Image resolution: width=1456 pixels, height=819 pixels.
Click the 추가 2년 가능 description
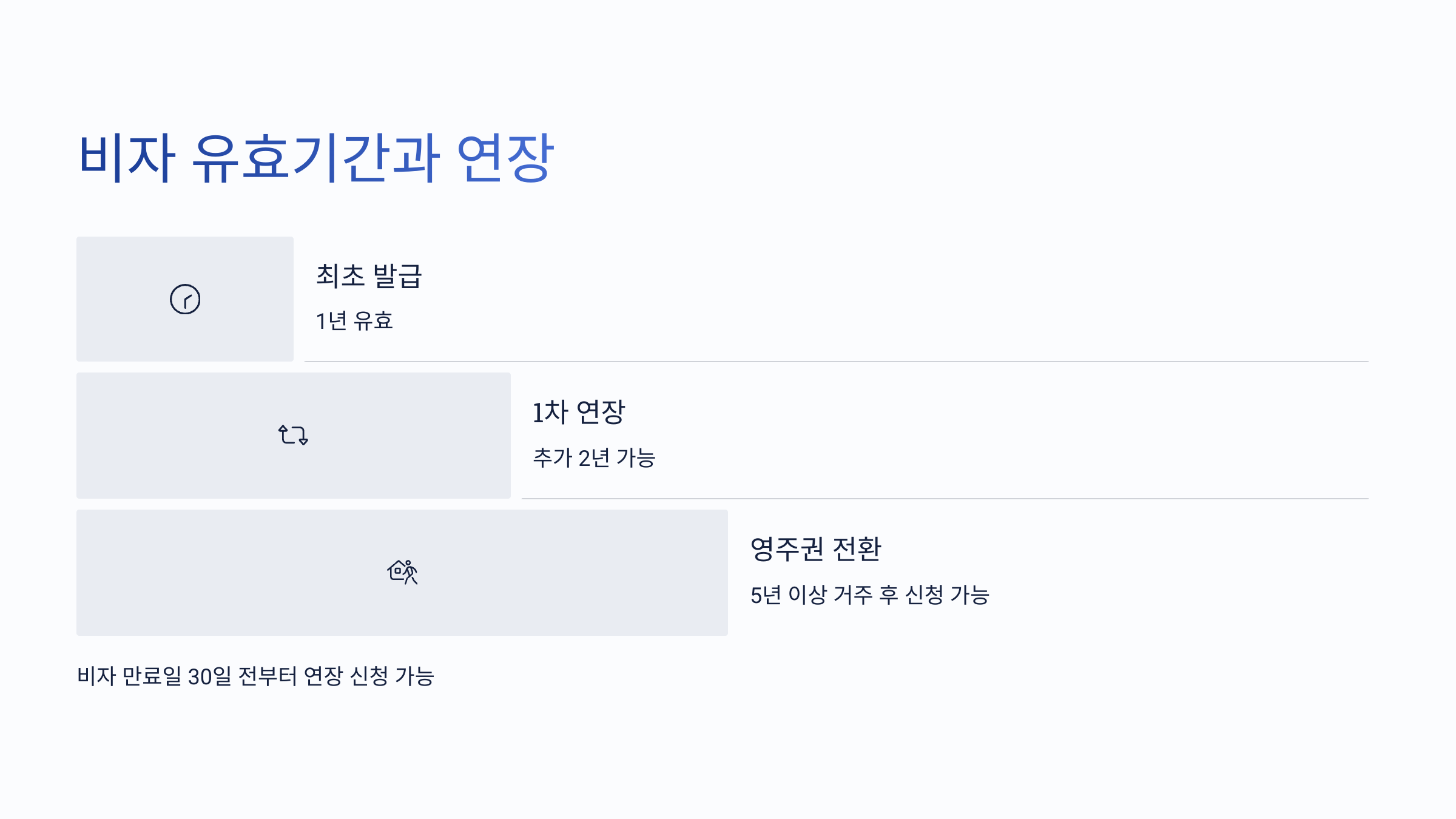click(x=594, y=458)
